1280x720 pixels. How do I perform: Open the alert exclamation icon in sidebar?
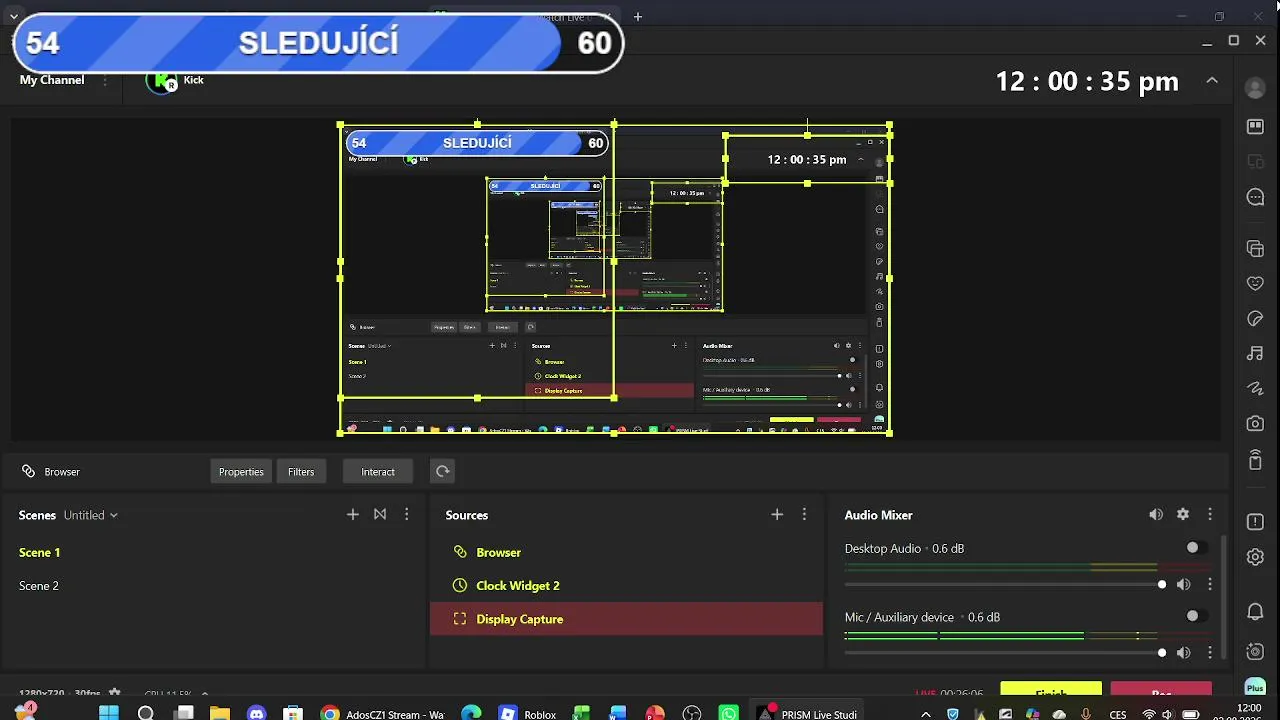coord(1255,522)
